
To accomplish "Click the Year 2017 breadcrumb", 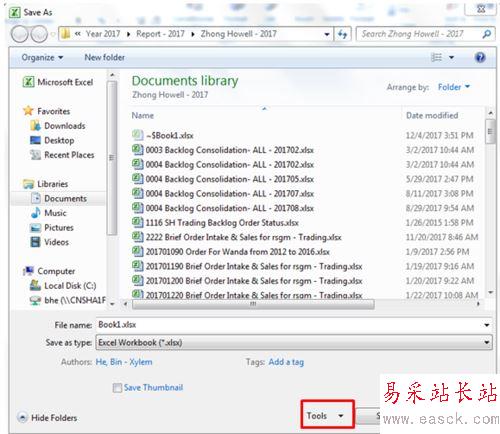I will [x=103, y=34].
